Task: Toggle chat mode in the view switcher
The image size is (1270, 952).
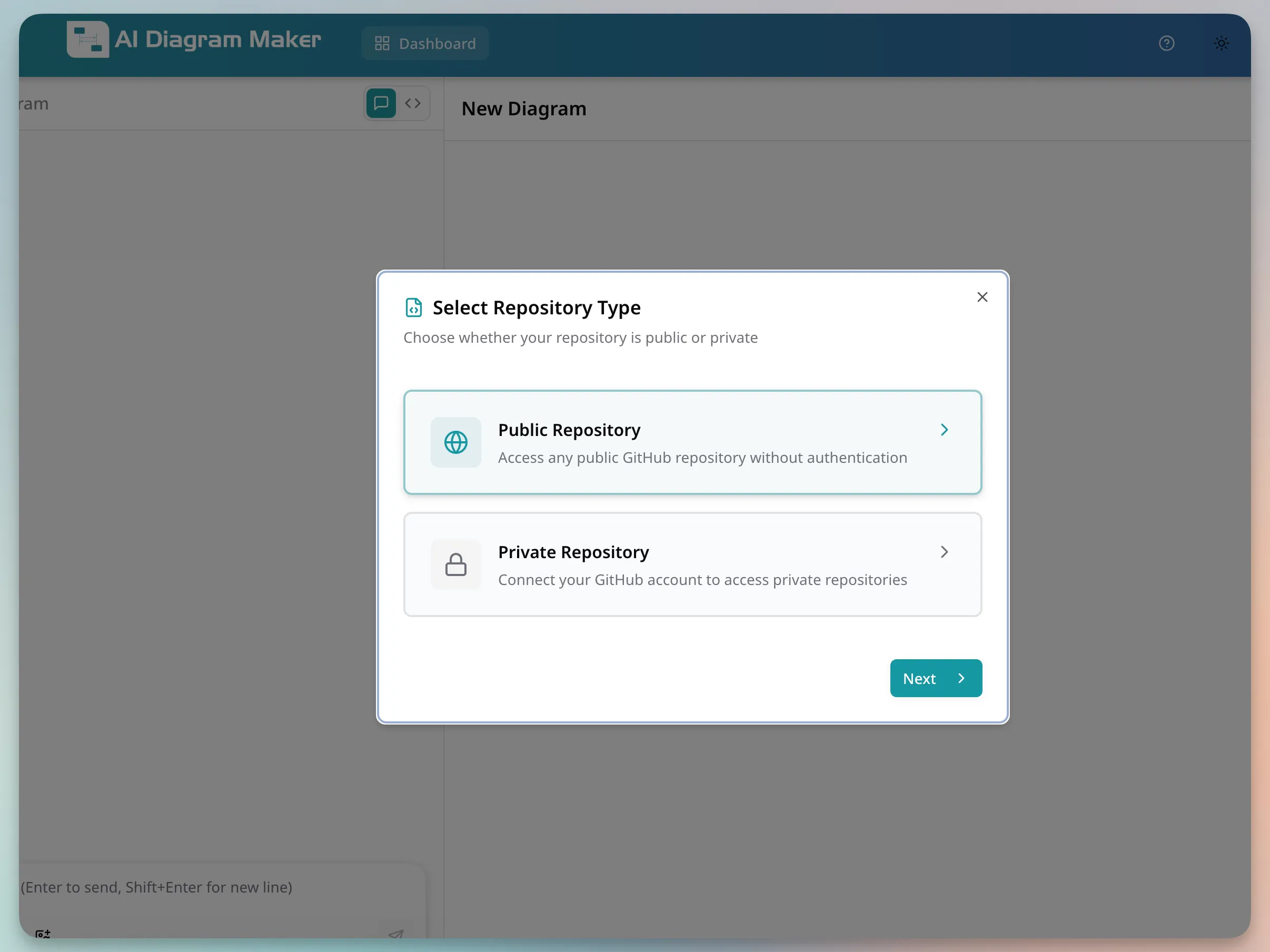Action: [381, 103]
